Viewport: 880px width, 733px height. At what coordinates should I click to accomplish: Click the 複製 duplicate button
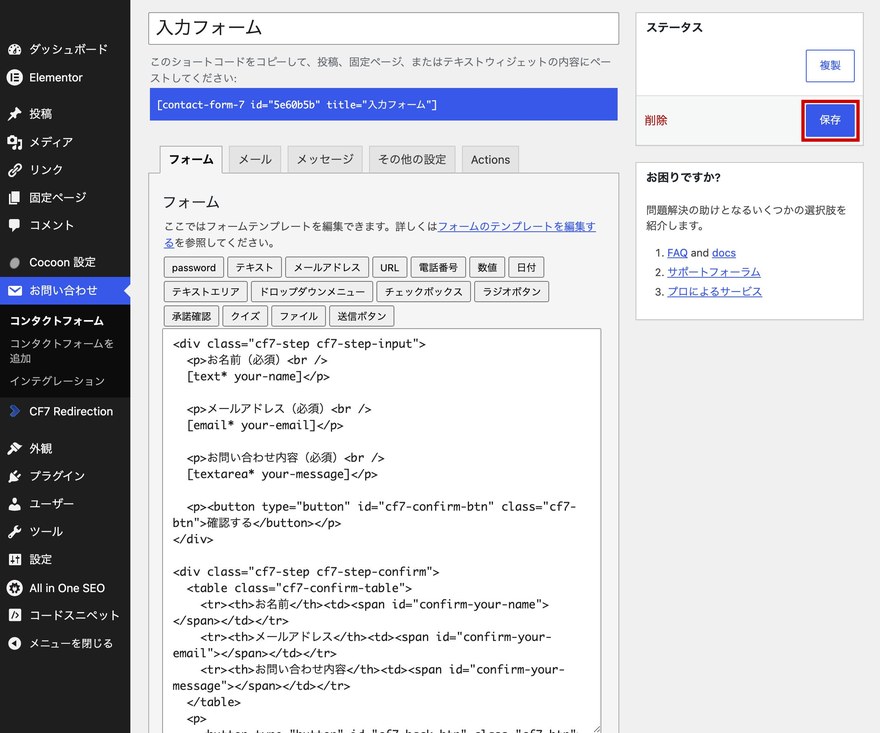(x=830, y=66)
